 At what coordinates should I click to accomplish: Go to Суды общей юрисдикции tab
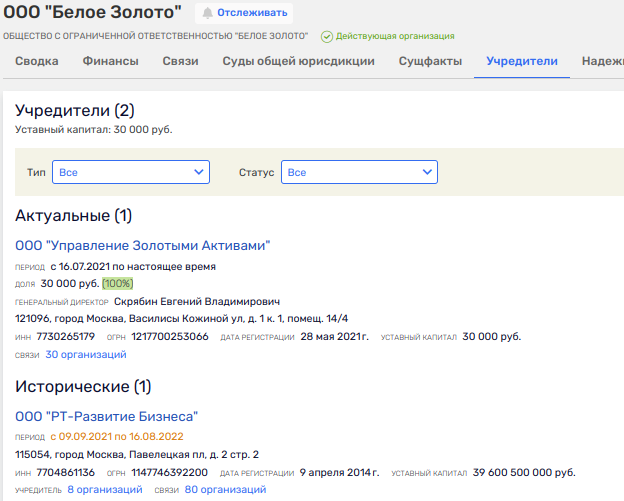click(x=298, y=61)
